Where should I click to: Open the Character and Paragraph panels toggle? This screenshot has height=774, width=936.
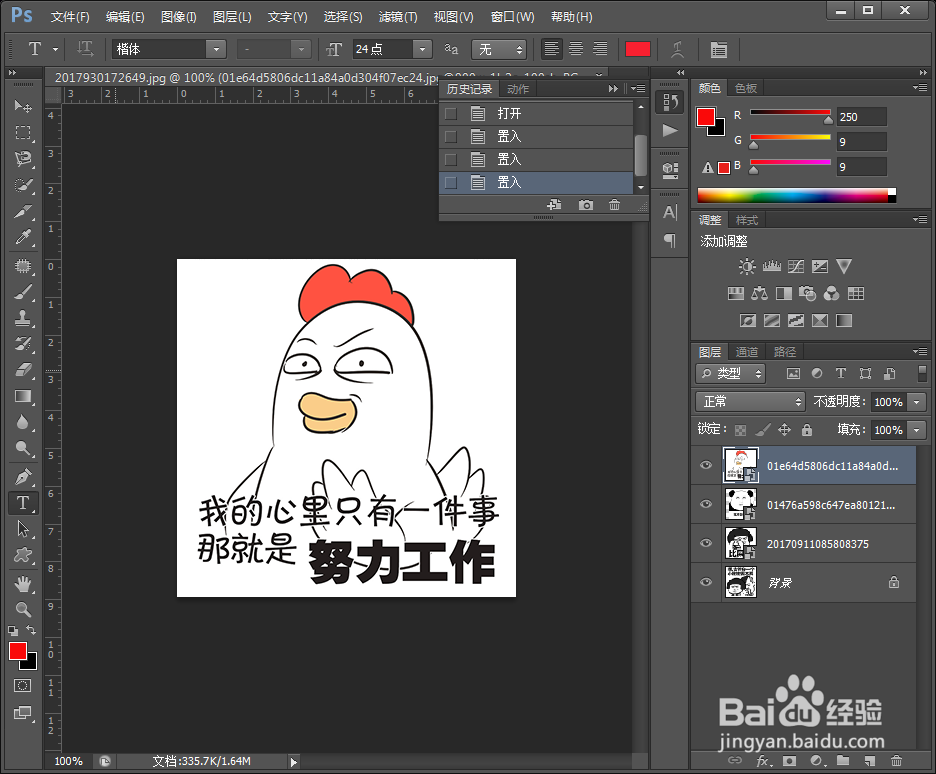coord(719,50)
